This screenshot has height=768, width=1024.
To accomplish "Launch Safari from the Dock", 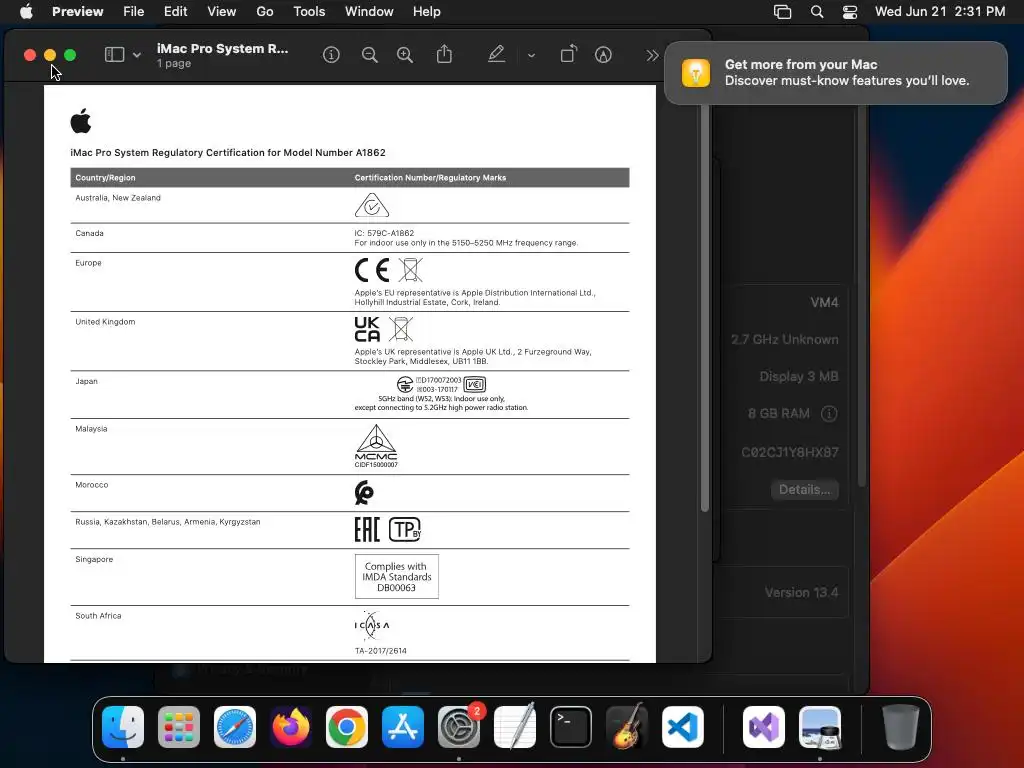I will [x=235, y=727].
